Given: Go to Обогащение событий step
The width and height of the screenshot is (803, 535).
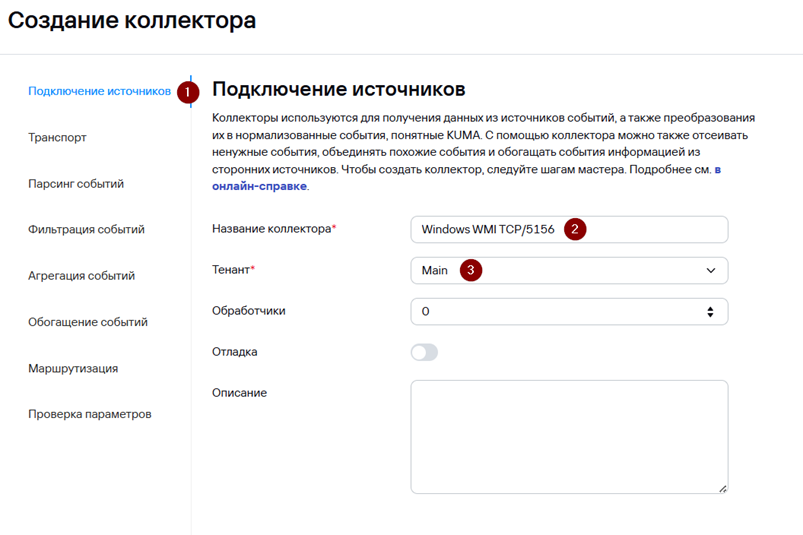Looking at the screenshot, I should point(88,322).
